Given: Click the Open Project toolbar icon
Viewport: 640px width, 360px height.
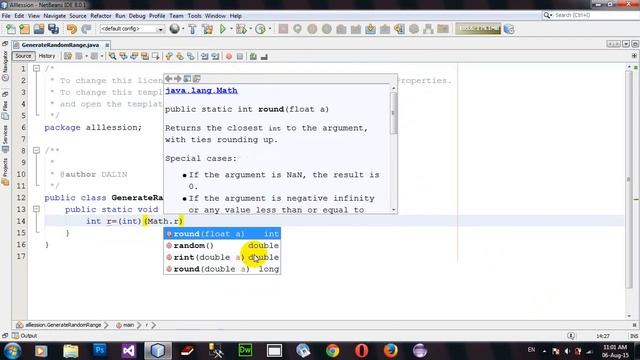Looking at the screenshot, I should tap(39, 29).
